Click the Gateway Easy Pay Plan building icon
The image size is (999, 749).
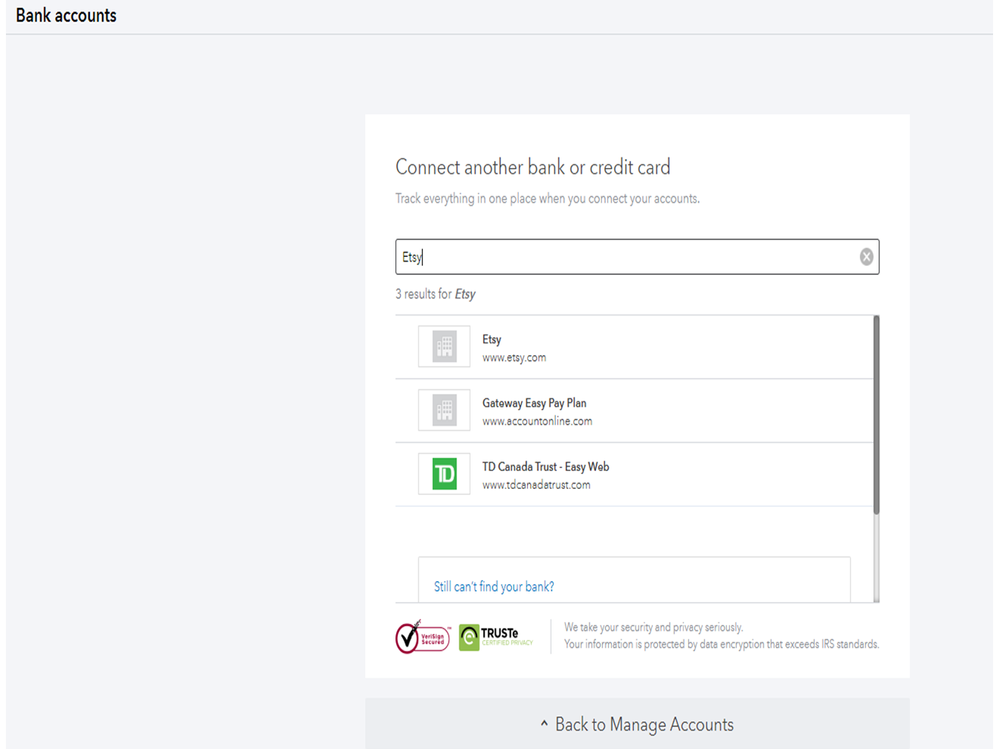(x=444, y=410)
